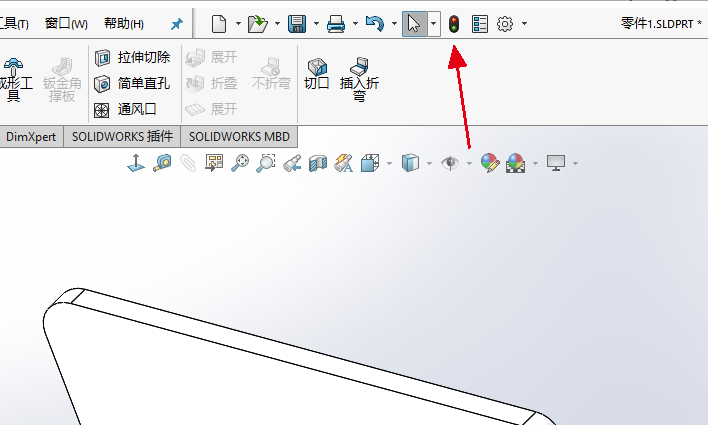Click the 插入折弯 insert bends tool
The image size is (708, 425).
[359, 79]
